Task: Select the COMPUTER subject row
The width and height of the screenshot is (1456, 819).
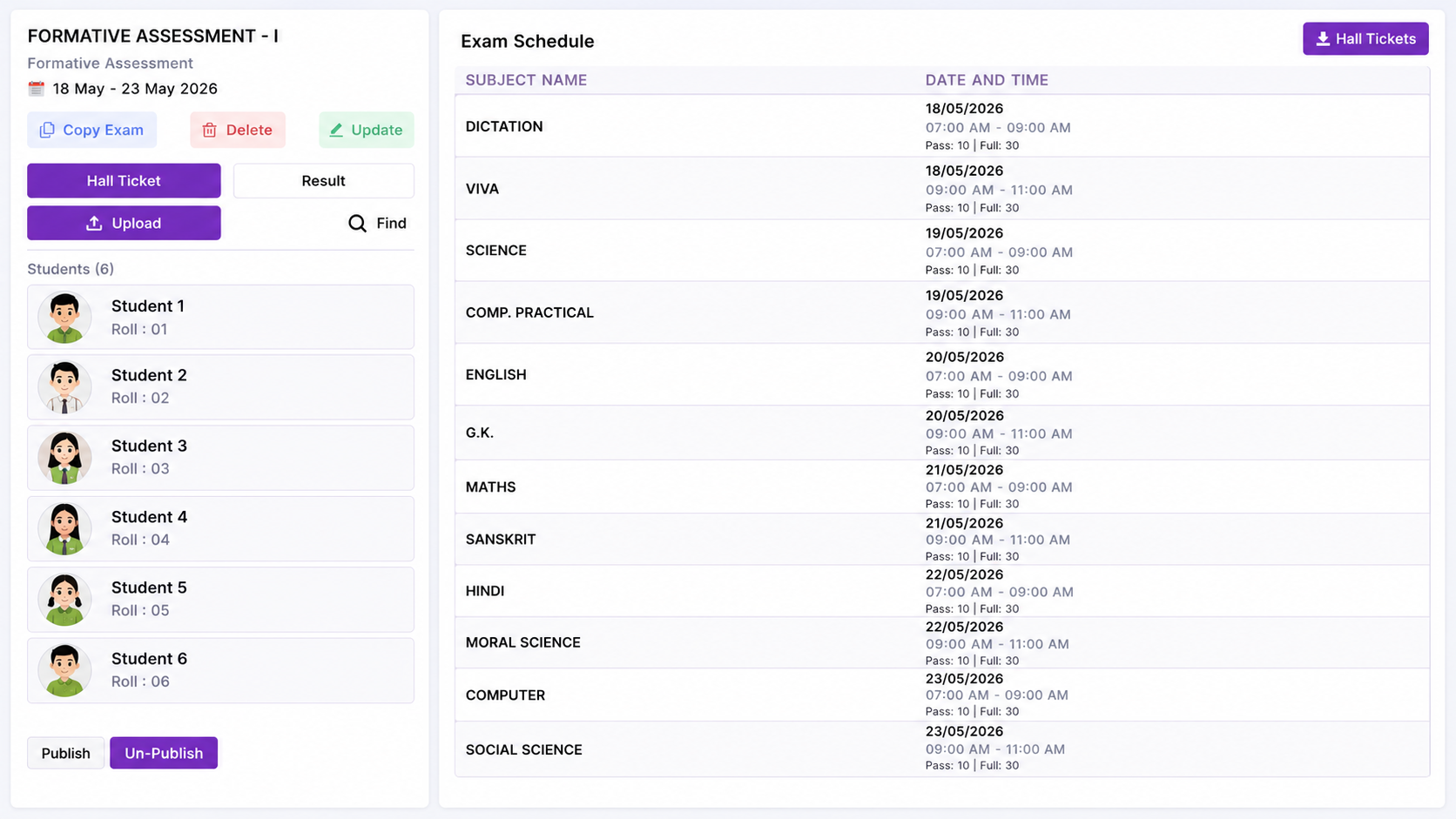Action: [x=942, y=695]
